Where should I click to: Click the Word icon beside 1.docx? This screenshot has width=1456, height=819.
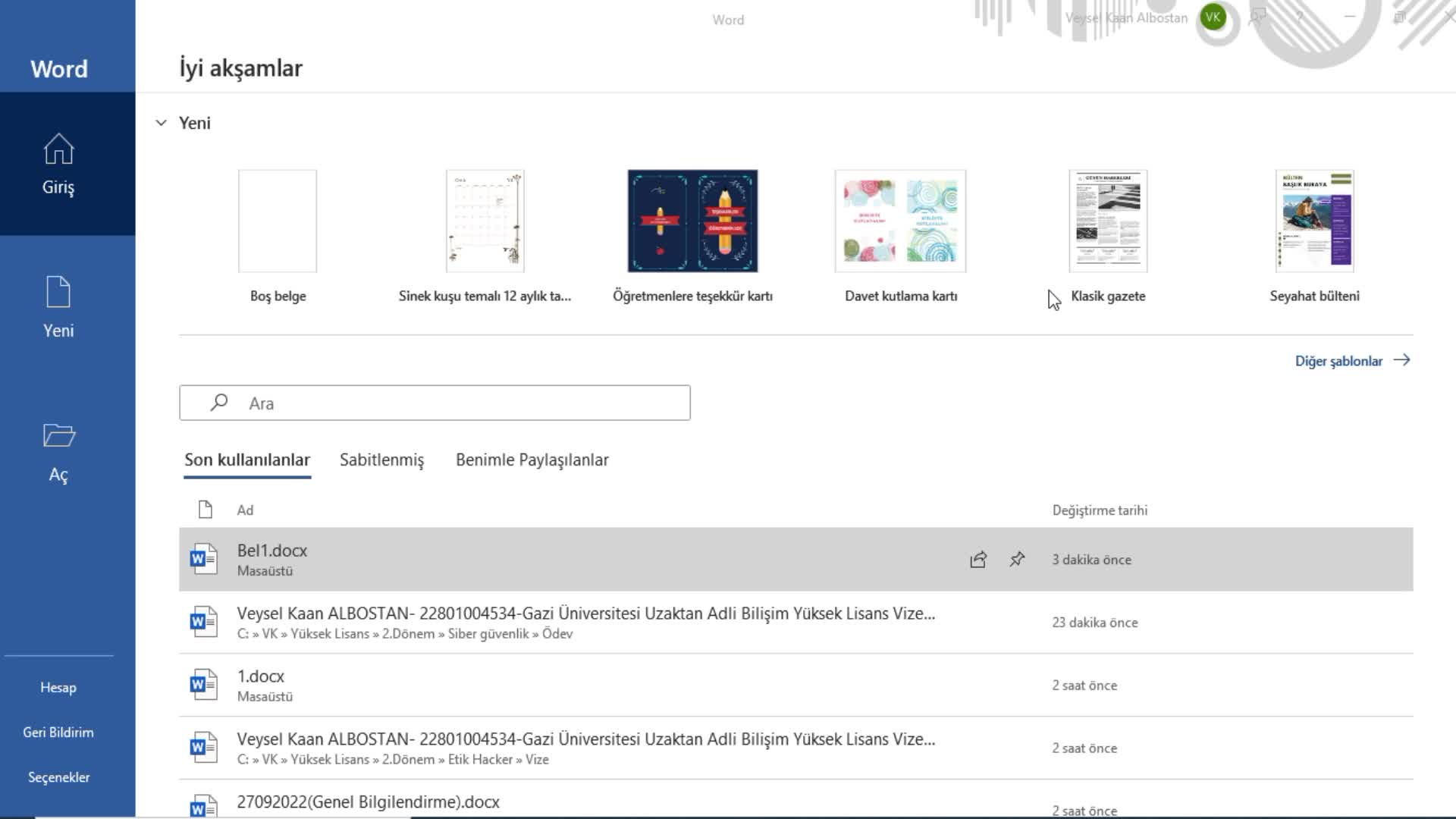coord(203,685)
